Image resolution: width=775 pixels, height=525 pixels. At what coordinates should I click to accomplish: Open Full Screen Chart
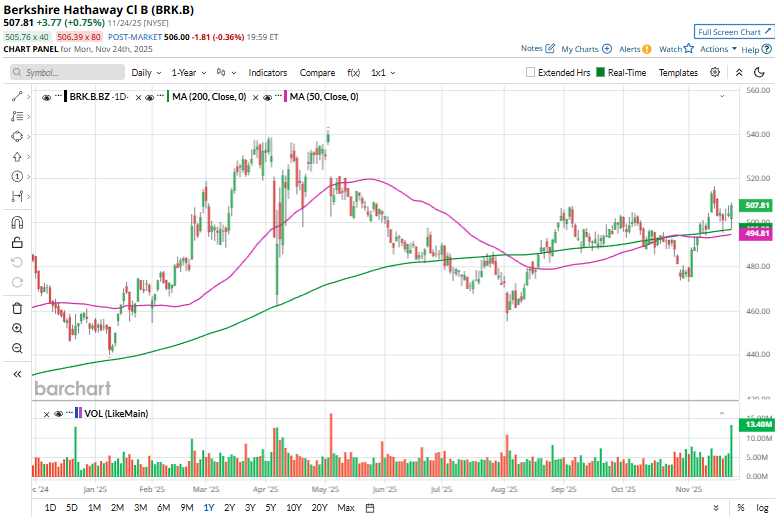pyautogui.click(x=733, y=32)
